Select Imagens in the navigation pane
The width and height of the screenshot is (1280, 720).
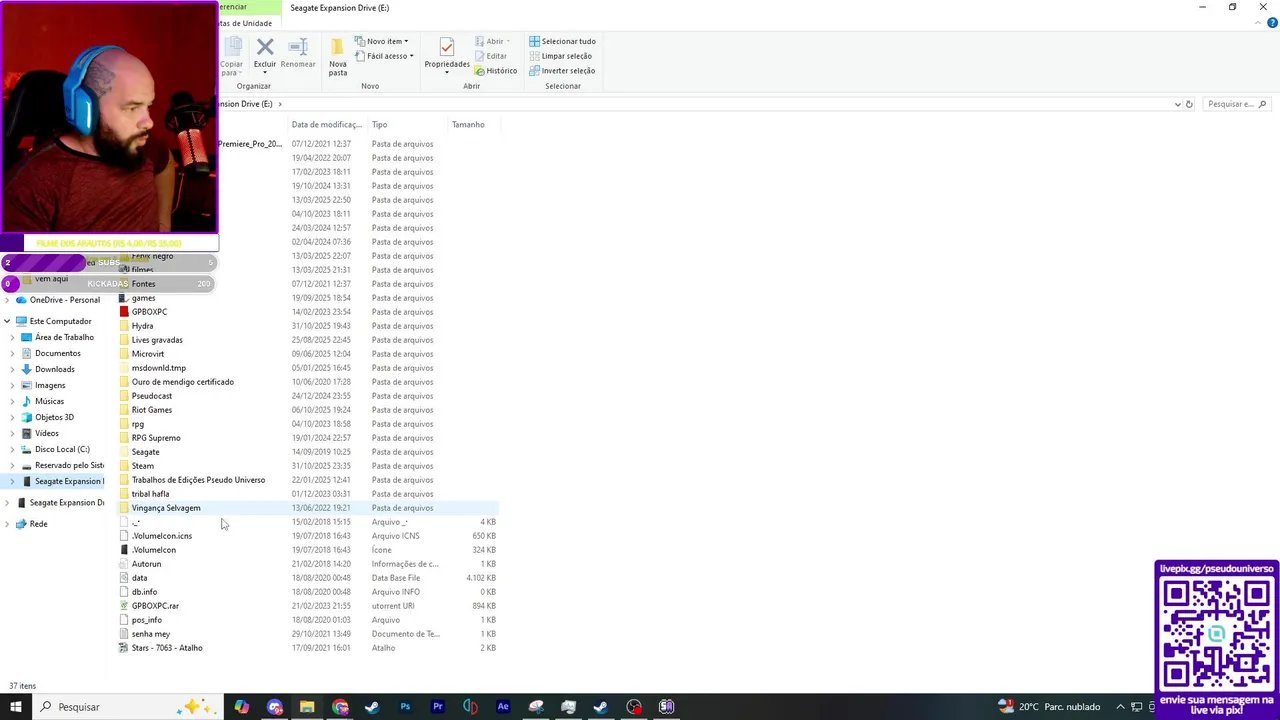pos(50,385)
